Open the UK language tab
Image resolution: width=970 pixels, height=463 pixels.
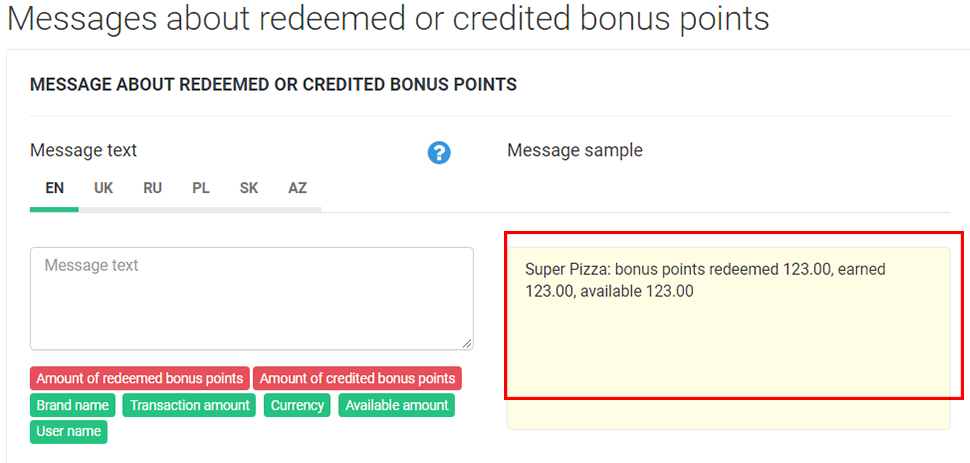[x=104, y=188]
